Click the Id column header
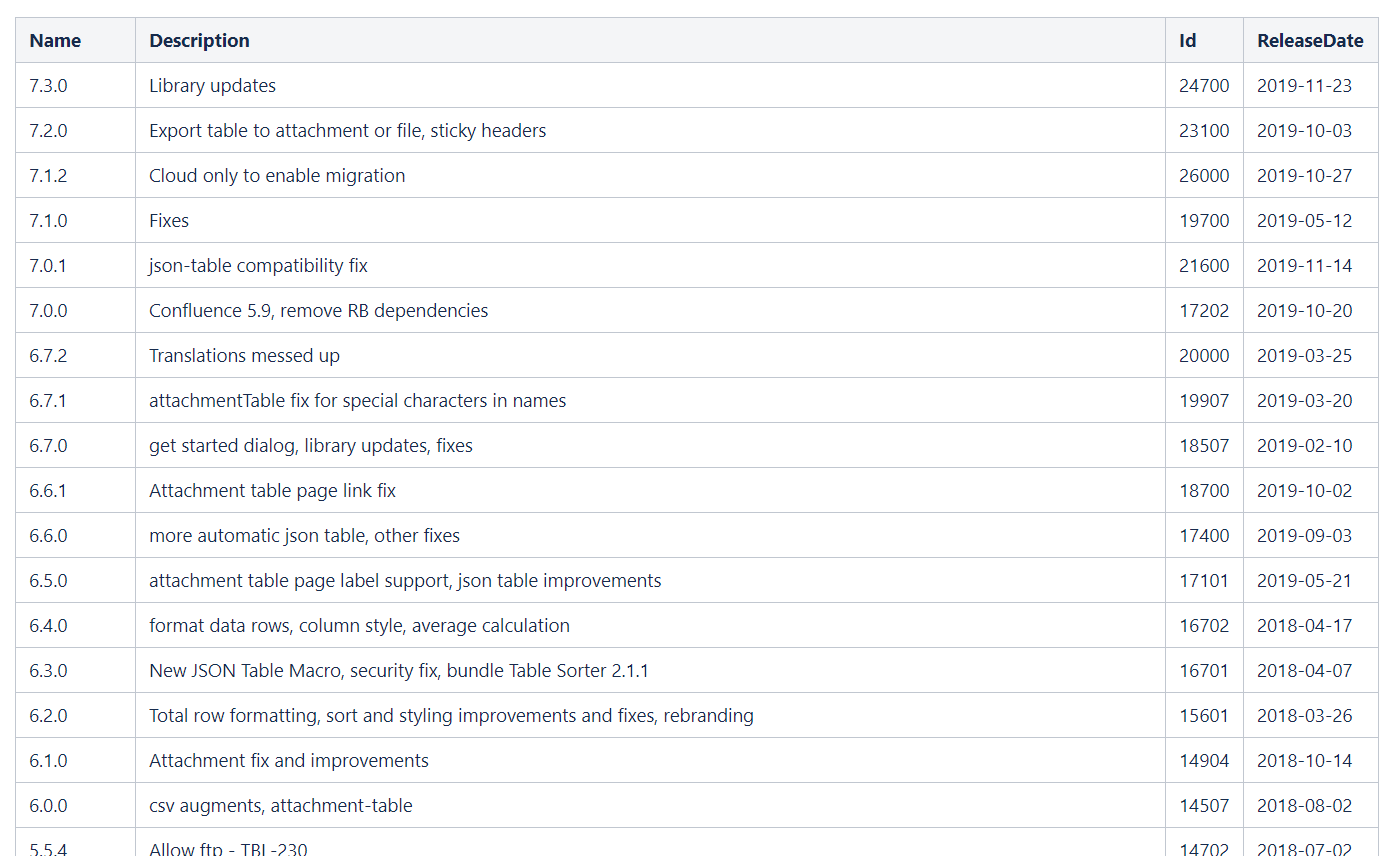The image size is (1388, 856). click(x=1187, y=41)
